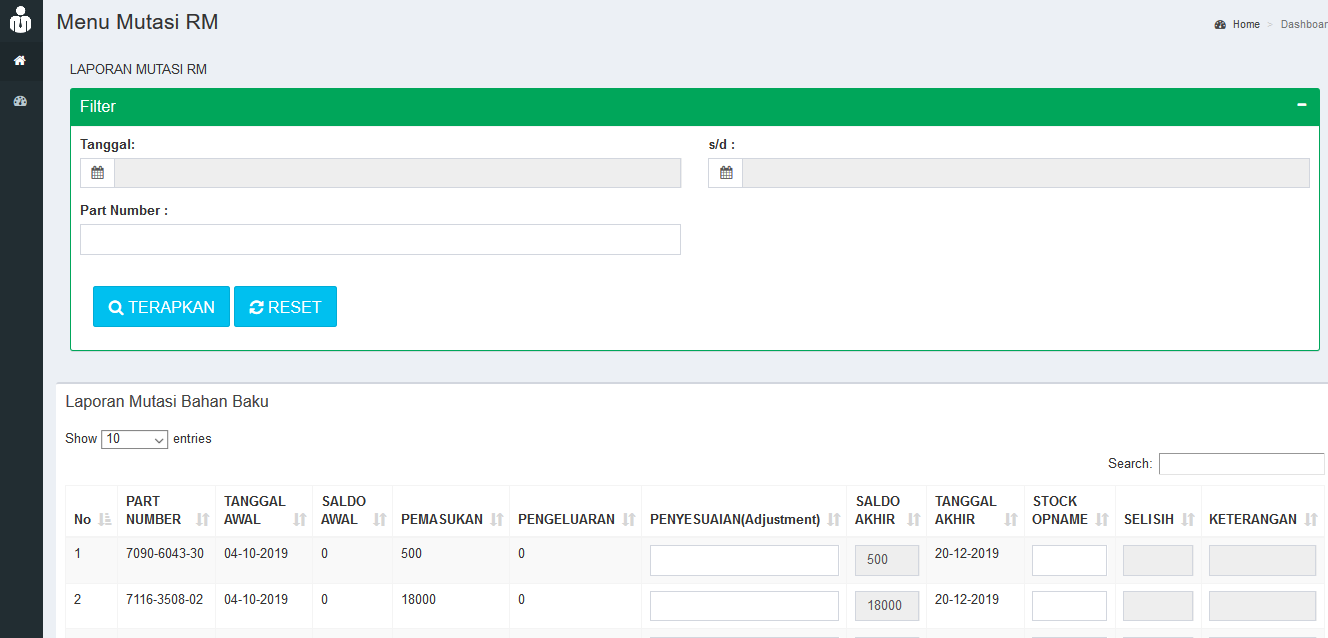This screenshot has height=638, width=1328.
Task: Click the calendar icon next to s/d
Action: pyautogui.click(x=726, y=173)
